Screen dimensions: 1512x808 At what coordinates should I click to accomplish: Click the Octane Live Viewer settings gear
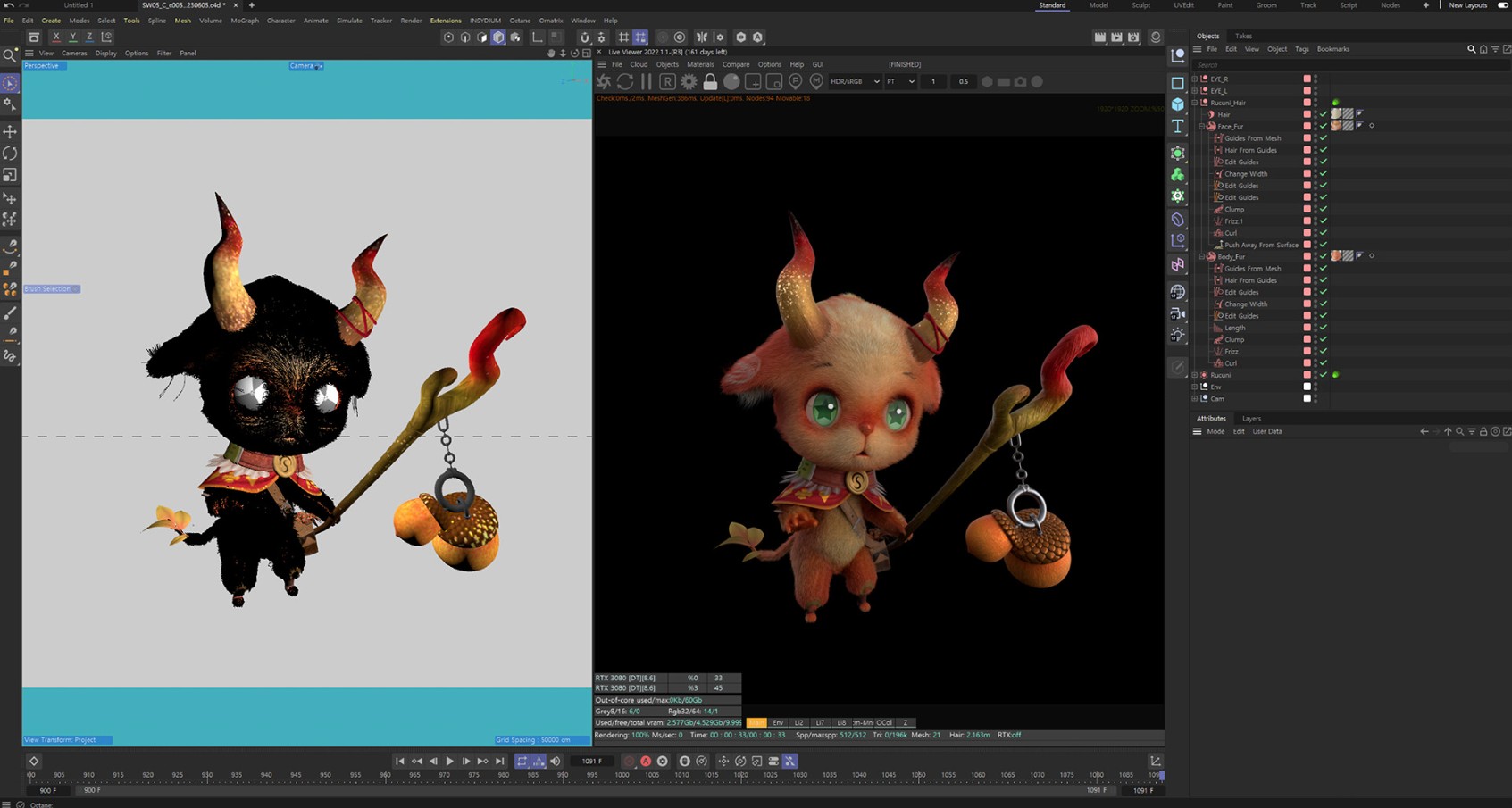tap(689, 81)
